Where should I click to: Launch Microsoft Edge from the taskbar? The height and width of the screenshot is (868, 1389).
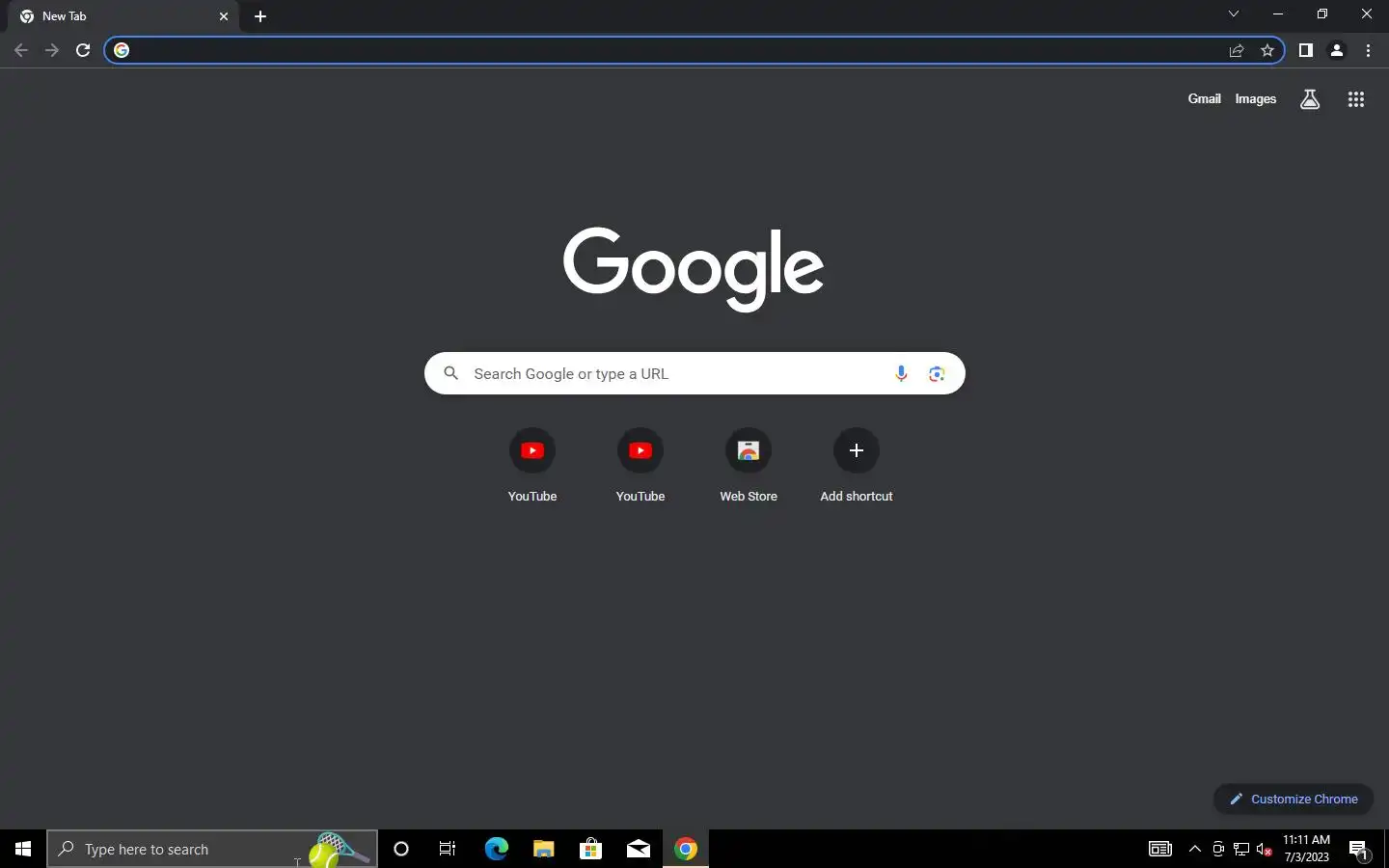(x=496, y=849)
